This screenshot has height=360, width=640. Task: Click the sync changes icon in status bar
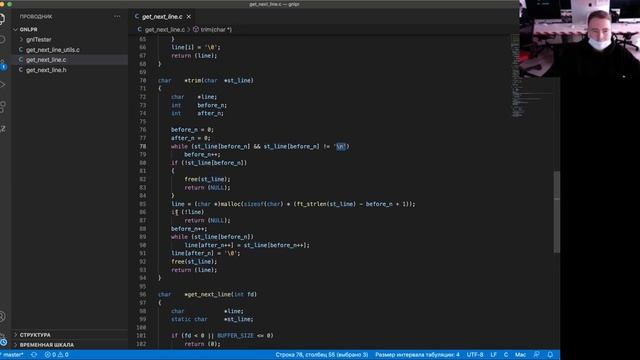pyautogui.click(x=34, y=355)
